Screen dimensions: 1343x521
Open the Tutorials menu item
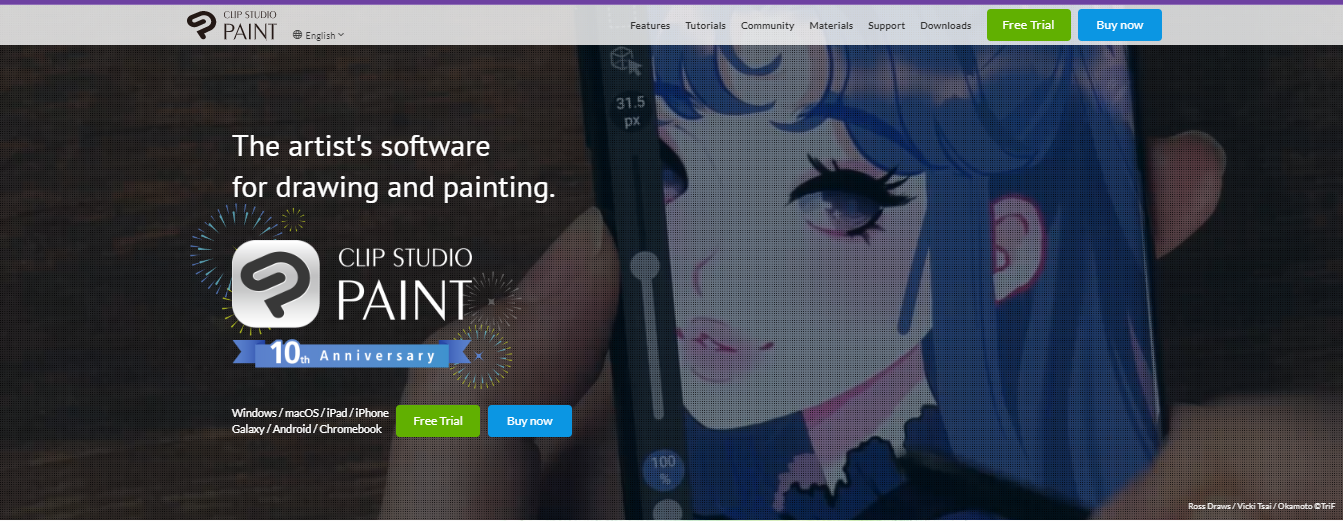(x=706, y=25)
